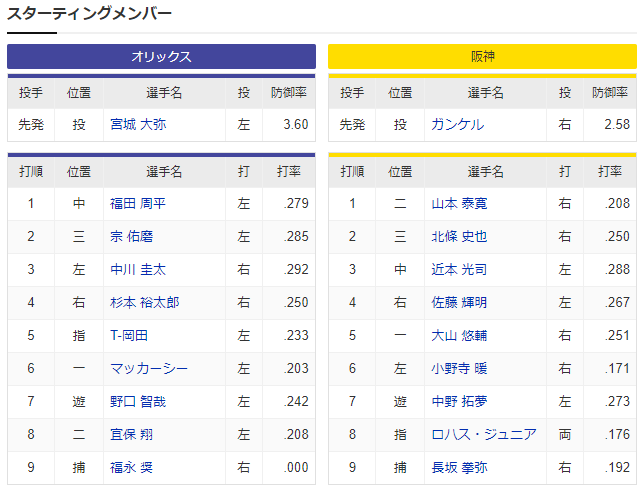Open 山本 泰寛 player link
This screenshot has height=487, width=639.
[459, 203]
